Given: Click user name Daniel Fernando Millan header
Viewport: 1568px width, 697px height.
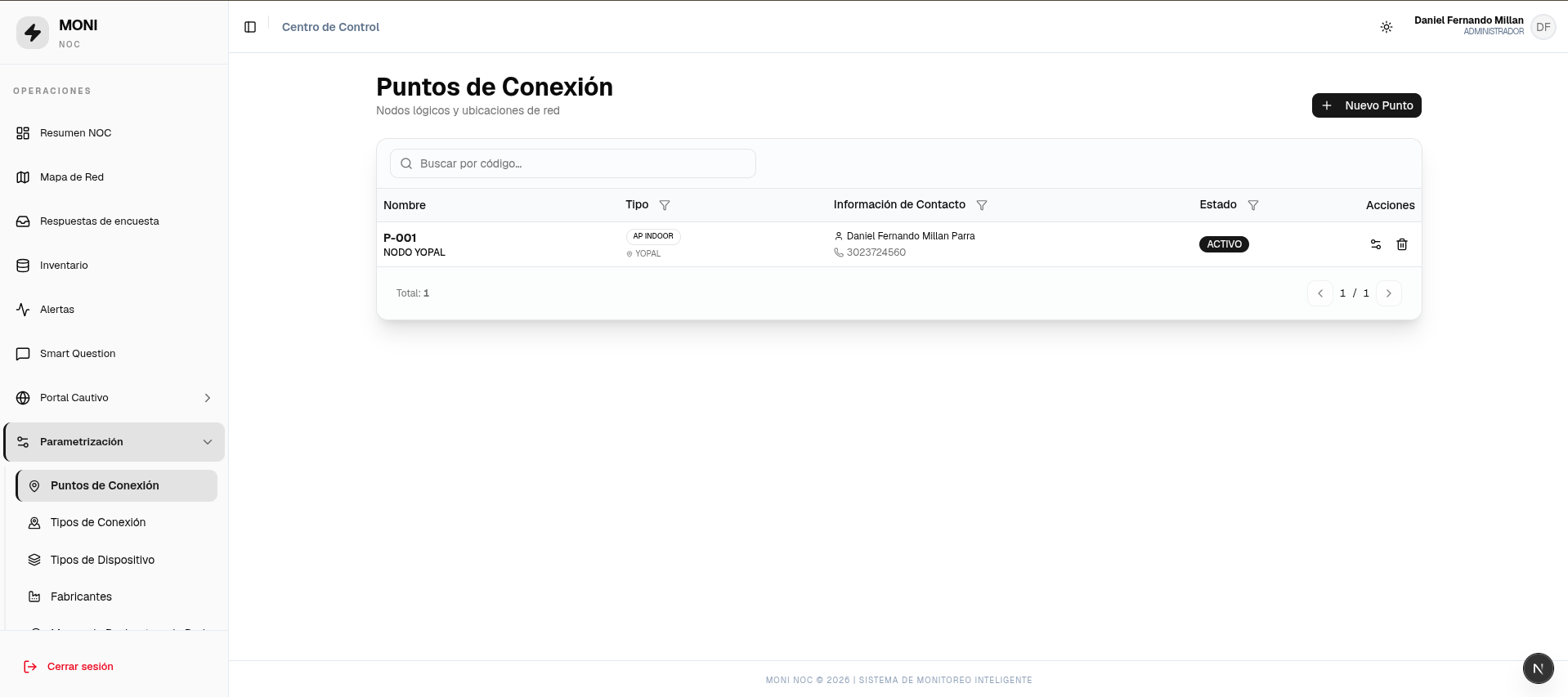Looking at the screenshot, I should 1468,20.
